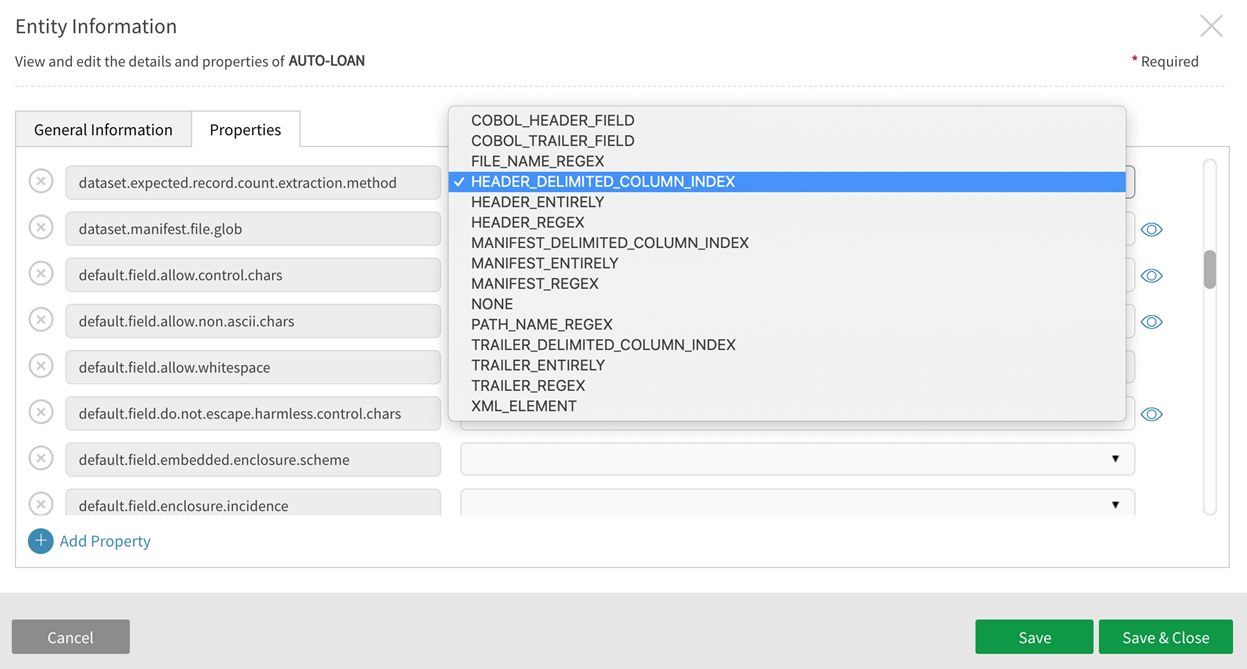Remove default.field.do.not.escape.harmless.control.chars property
1247x669 pixels.
[41, 412]
